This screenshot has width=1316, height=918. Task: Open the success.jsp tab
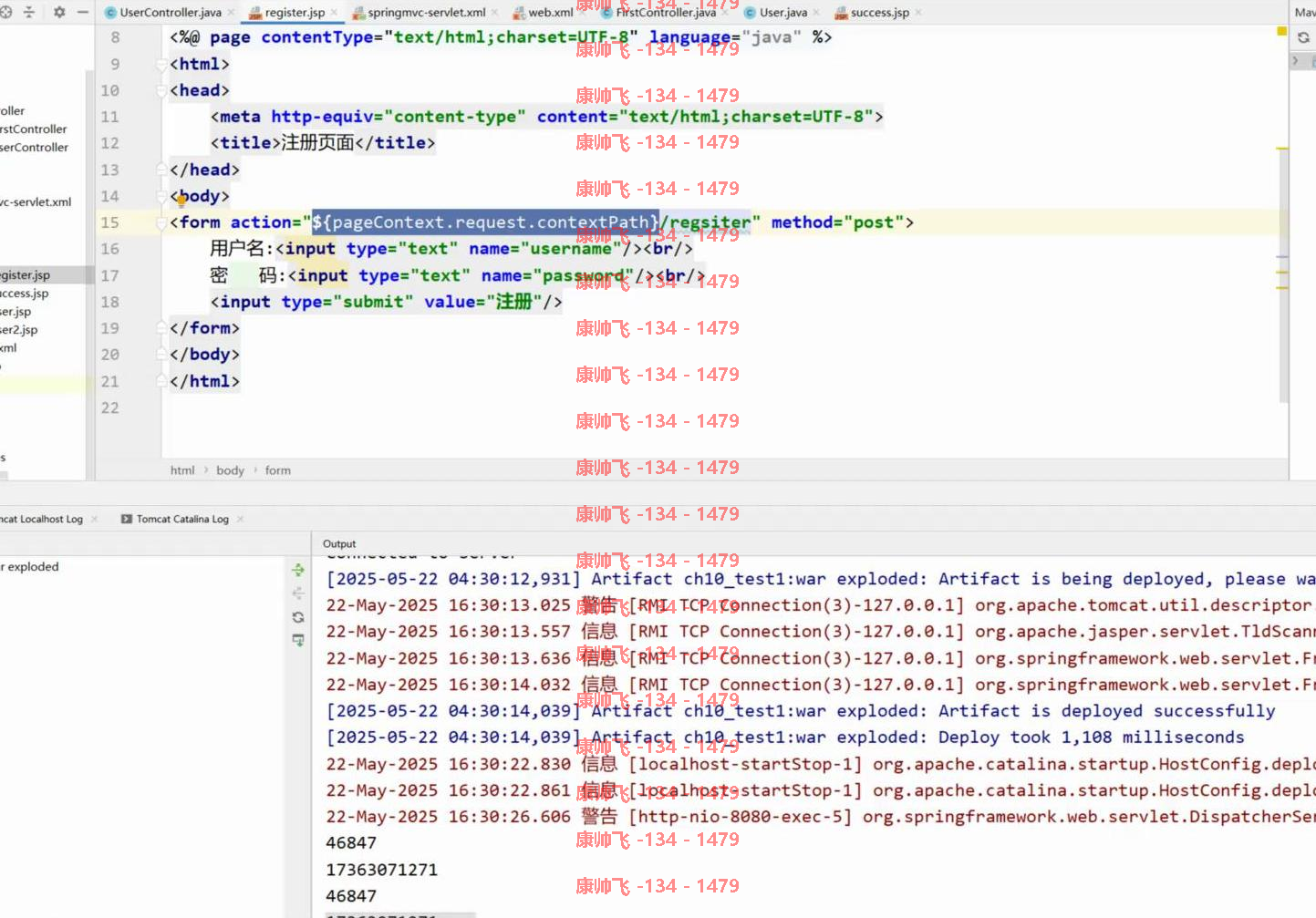[880, 13]
